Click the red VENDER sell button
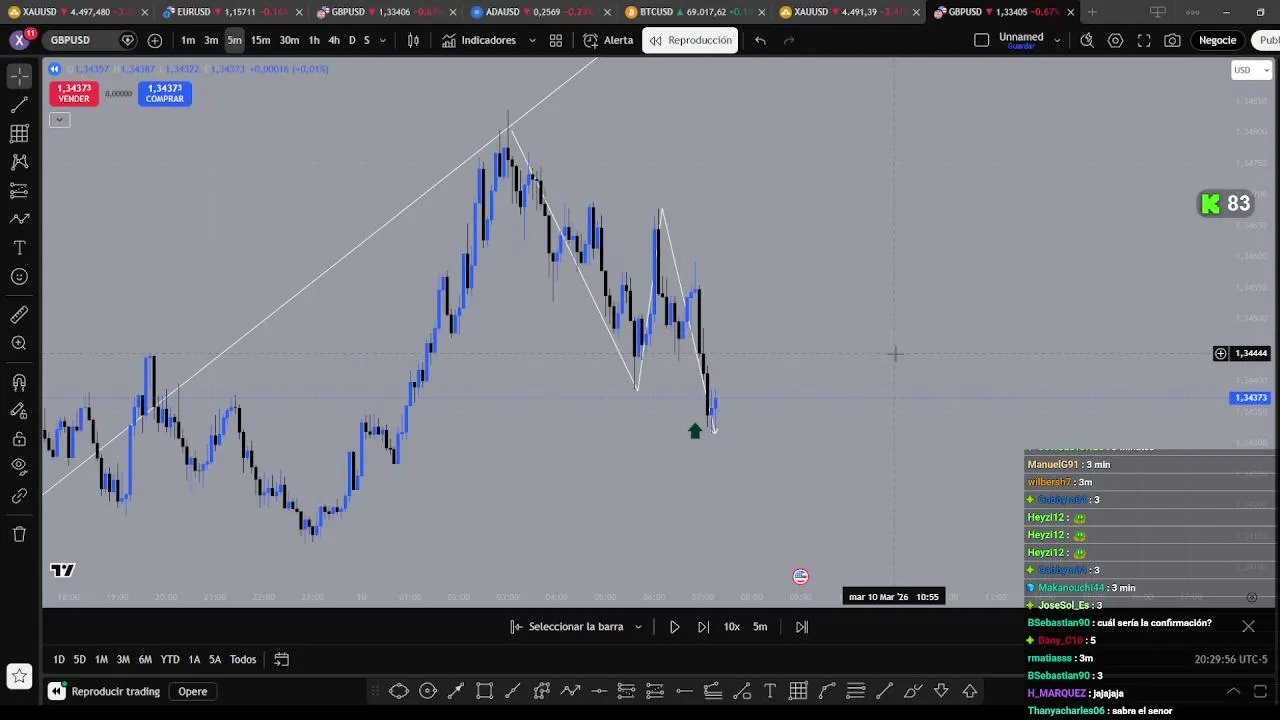This screenshot has width=1280, height=720. pyautogui.click(x=74, y=93)
